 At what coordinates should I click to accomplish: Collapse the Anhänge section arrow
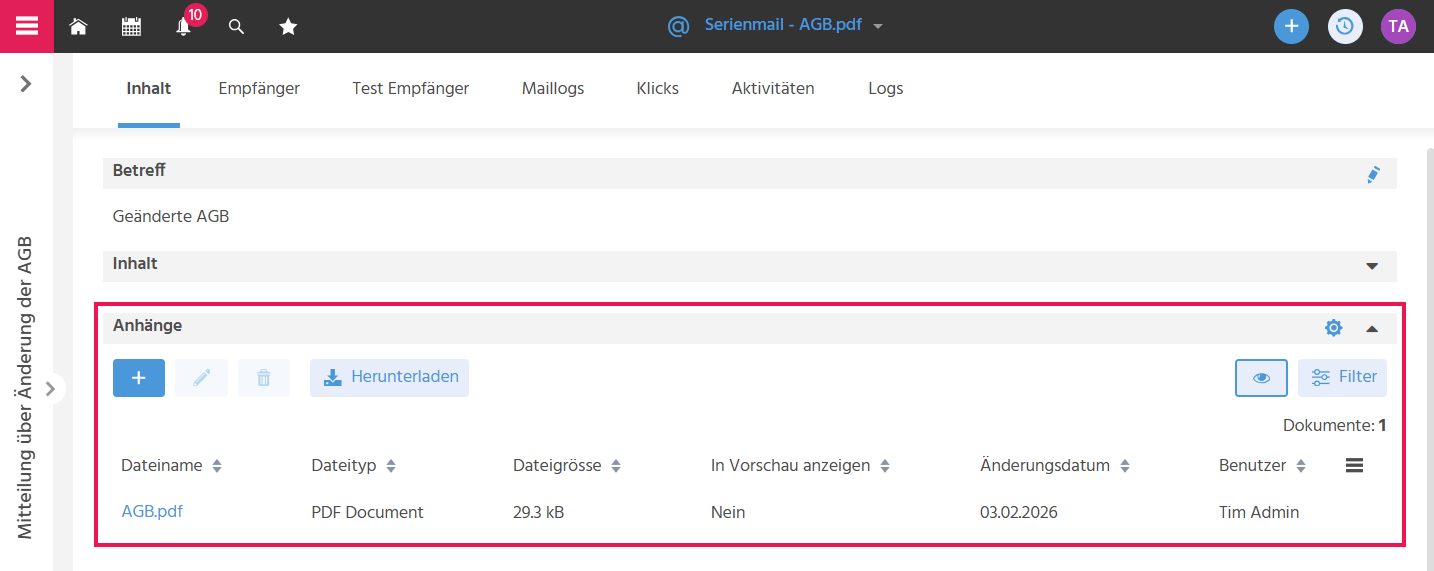coord(1372,329)
